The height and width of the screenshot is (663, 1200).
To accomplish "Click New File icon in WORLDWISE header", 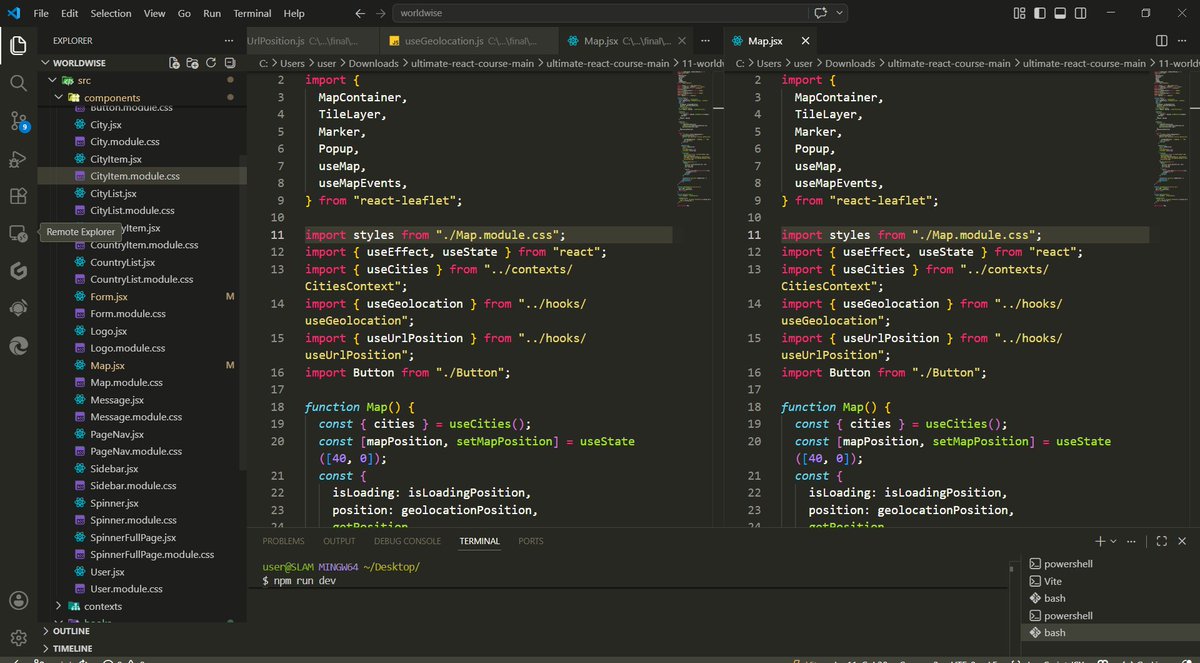I will [174, 62].
